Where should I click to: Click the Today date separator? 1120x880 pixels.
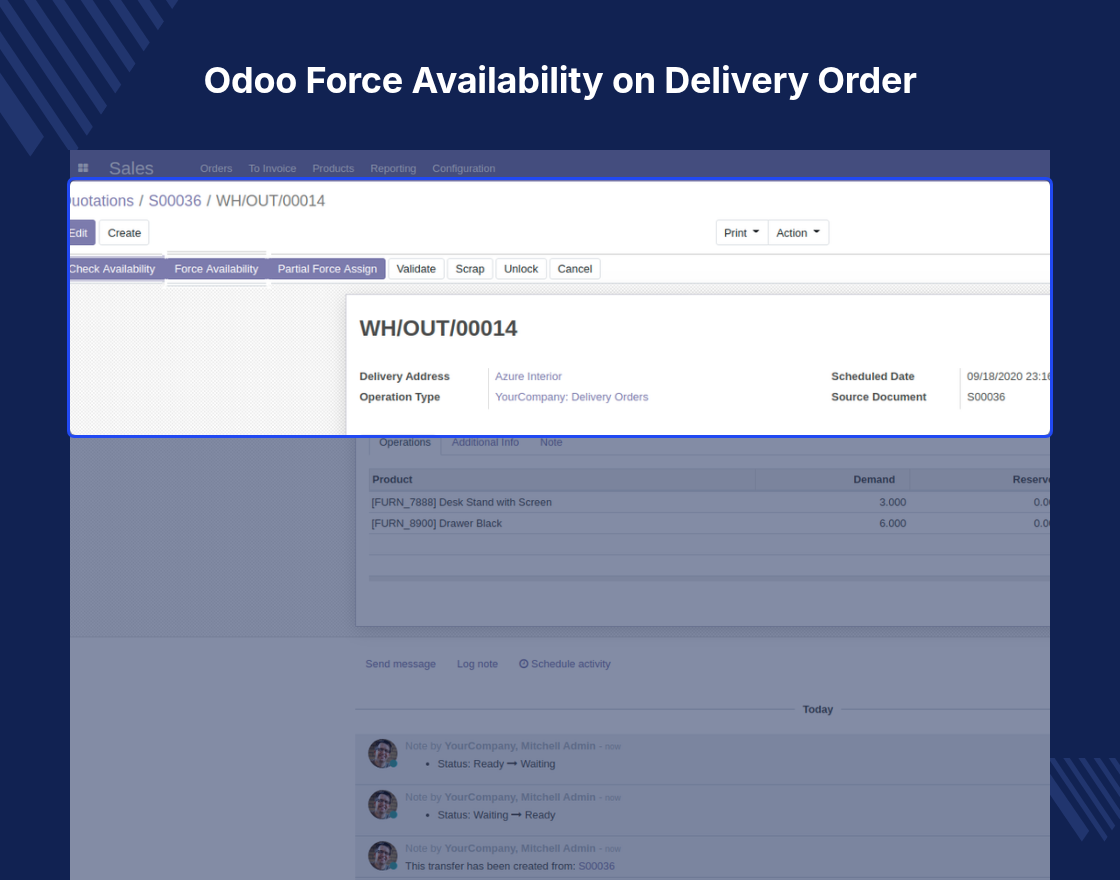[x=818, y=709]
